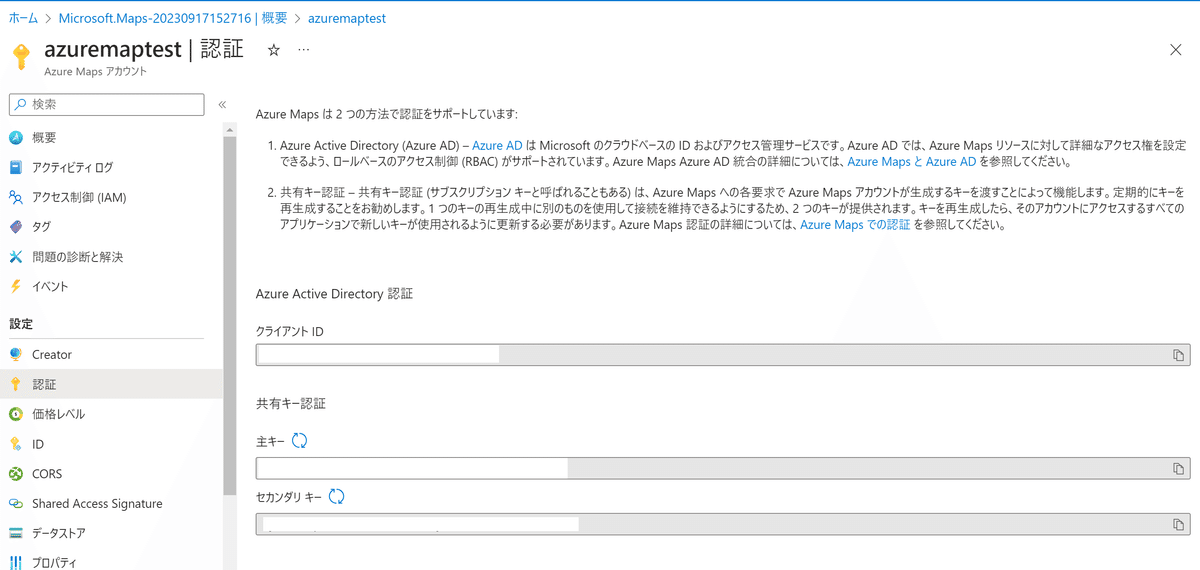Open the more options ellipsis menu
Viewport: 1200px width, 570px height.
point(304,50)
